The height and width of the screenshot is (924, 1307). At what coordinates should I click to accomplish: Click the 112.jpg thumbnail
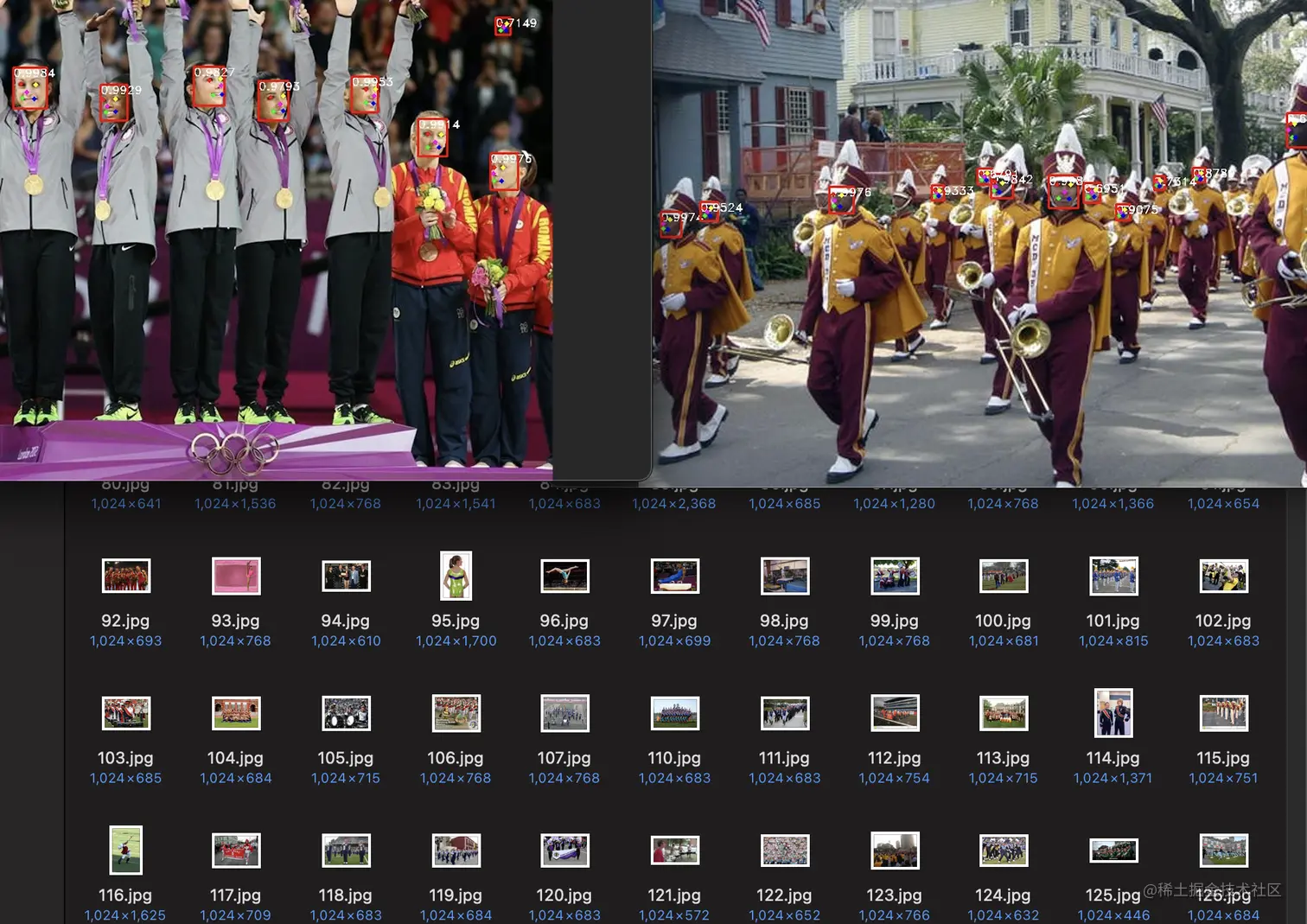pyautogui.click(x=895, y=713)
